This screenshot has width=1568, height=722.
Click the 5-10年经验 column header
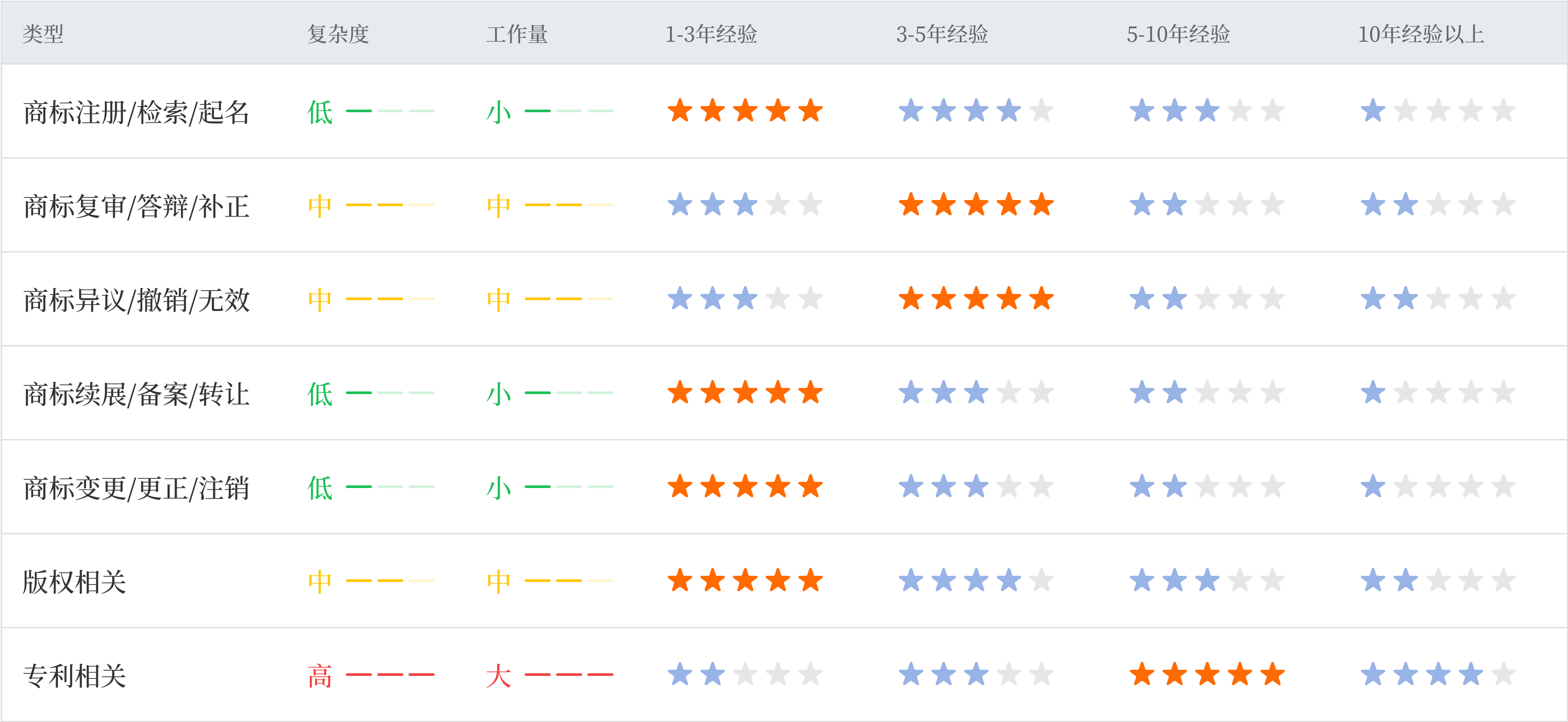[x=1178, y=34]
